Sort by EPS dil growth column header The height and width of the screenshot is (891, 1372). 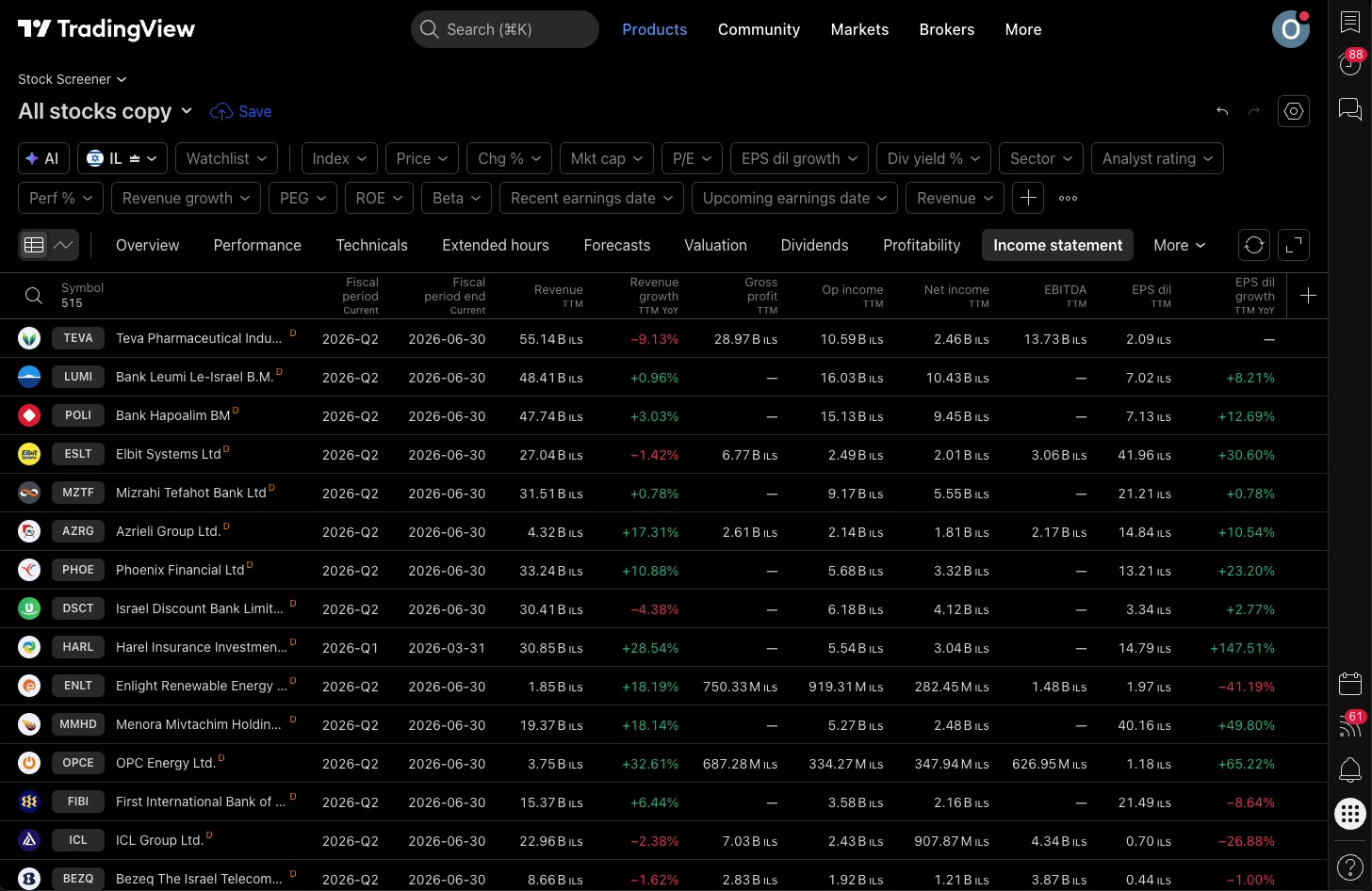(1254, 296)
